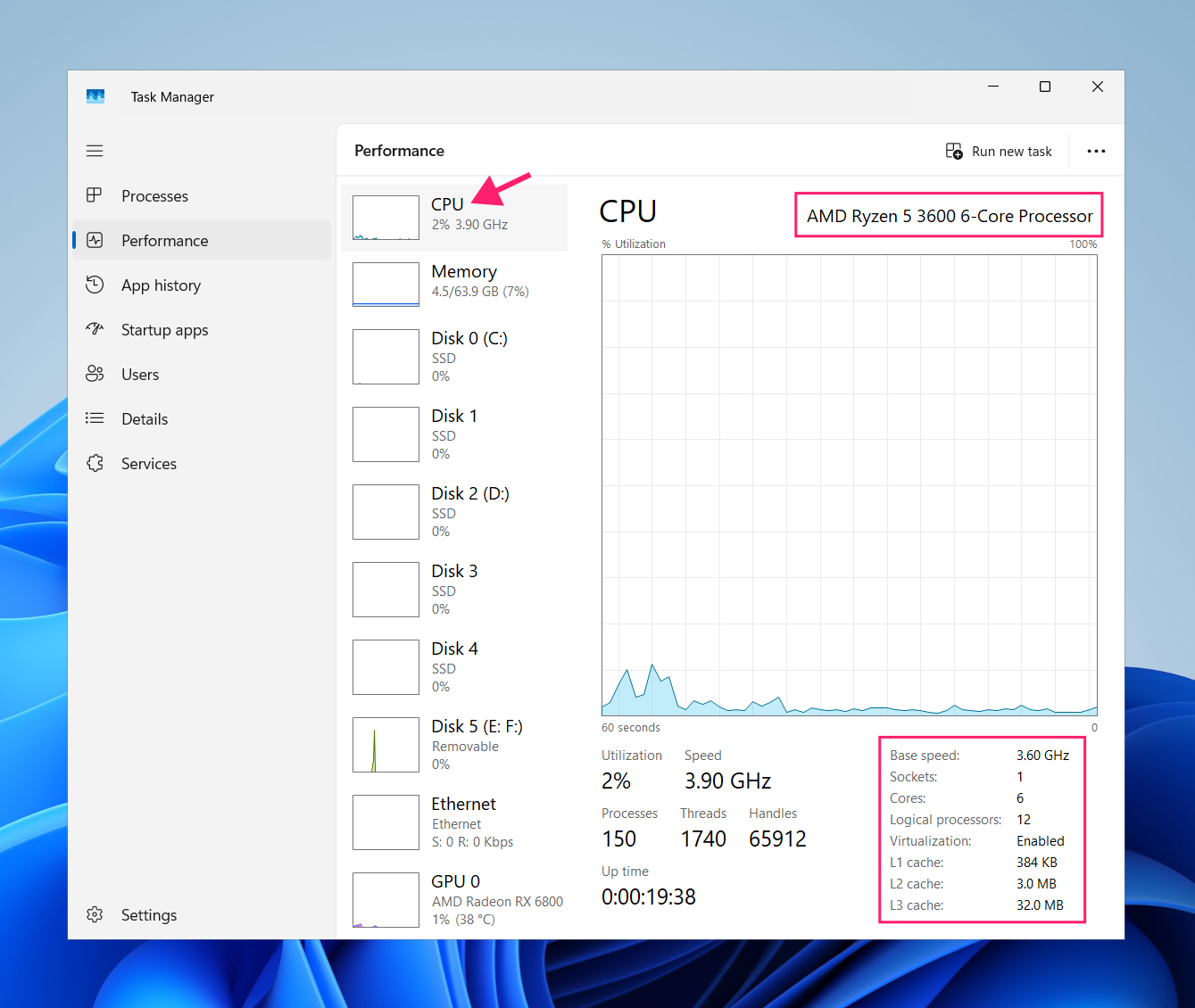Select the CPU mini graph thumbnail
The image size is (1195, 1008).
(386, 218)
